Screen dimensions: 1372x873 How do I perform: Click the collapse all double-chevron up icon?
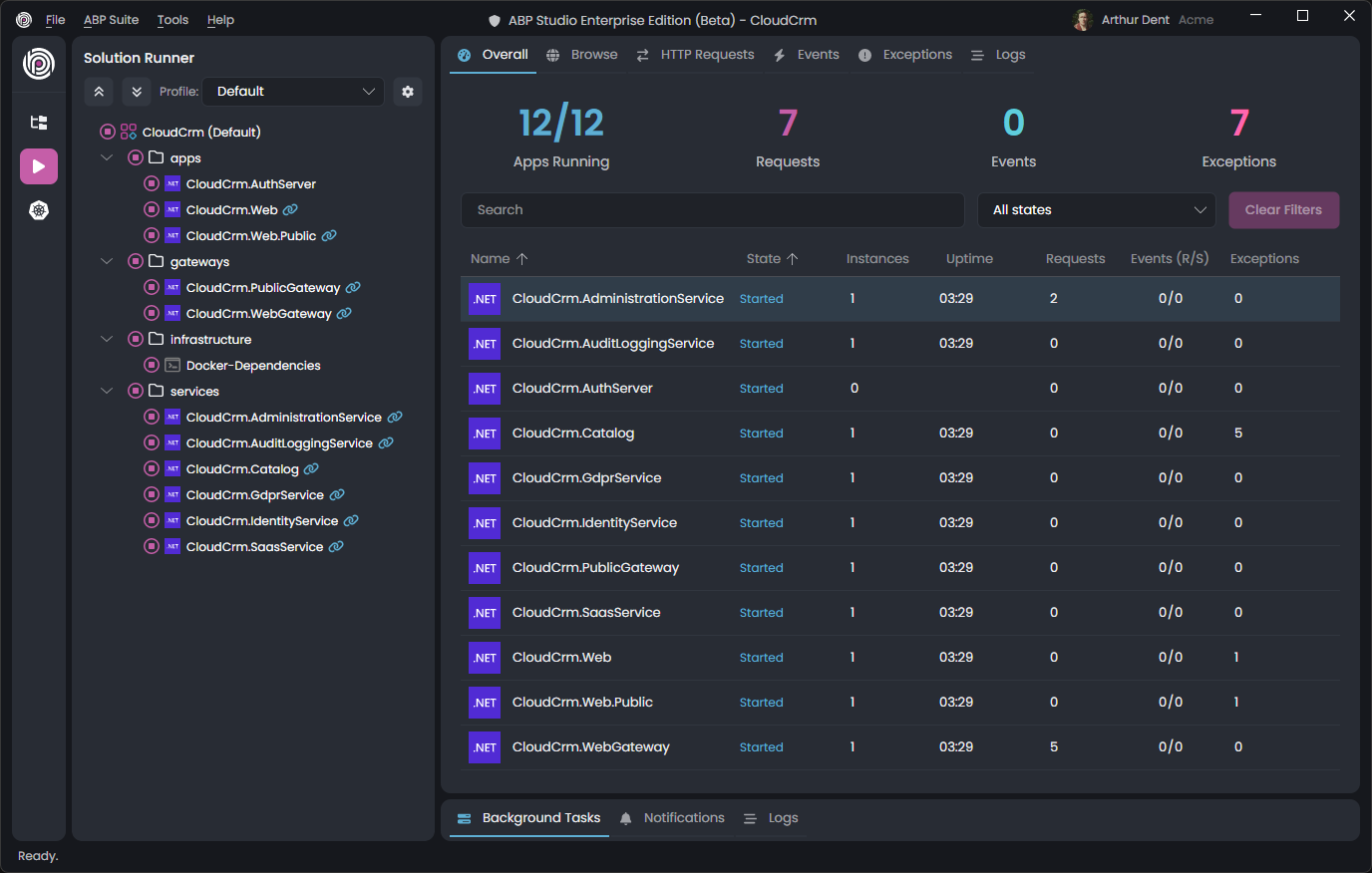[99, 92]
